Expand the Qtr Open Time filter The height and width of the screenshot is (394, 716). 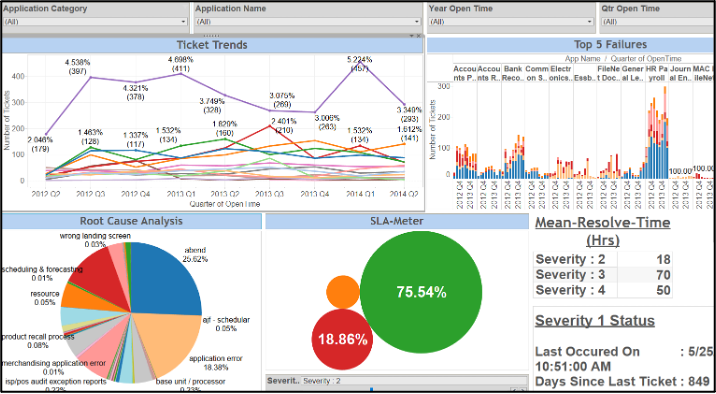(658, 21)
